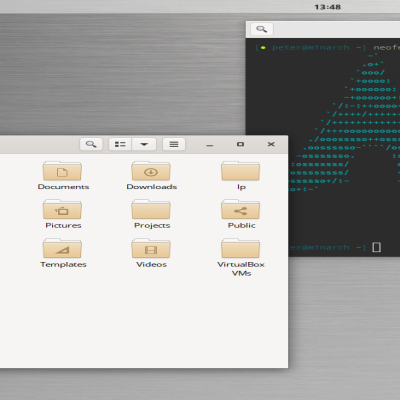This screenshot has width=400, height=400.
Task: Select the 'VirtualBox VMs' label text
Action: tap(241, 269)
